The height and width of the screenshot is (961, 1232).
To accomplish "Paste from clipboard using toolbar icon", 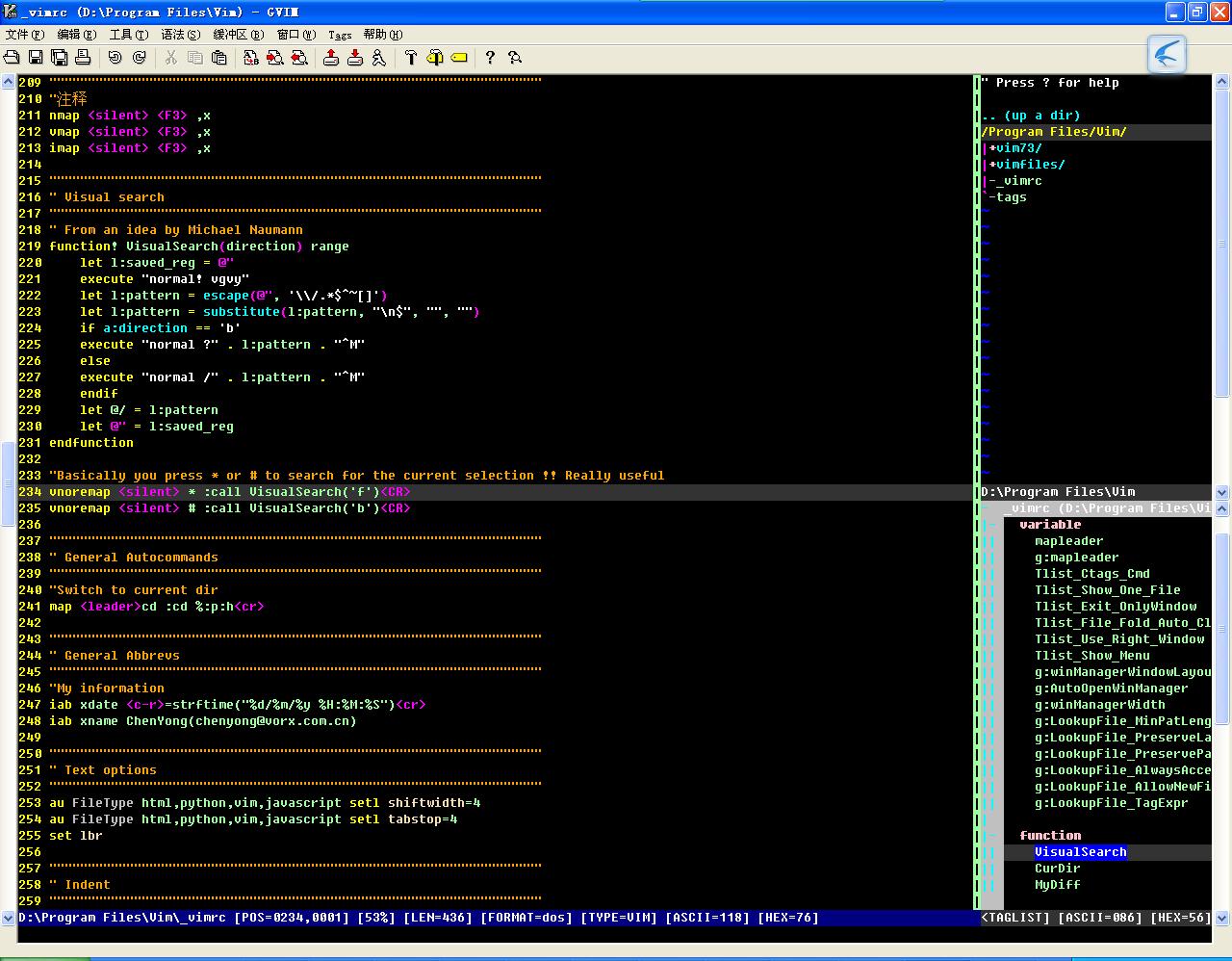I will (x=220, y=58).
